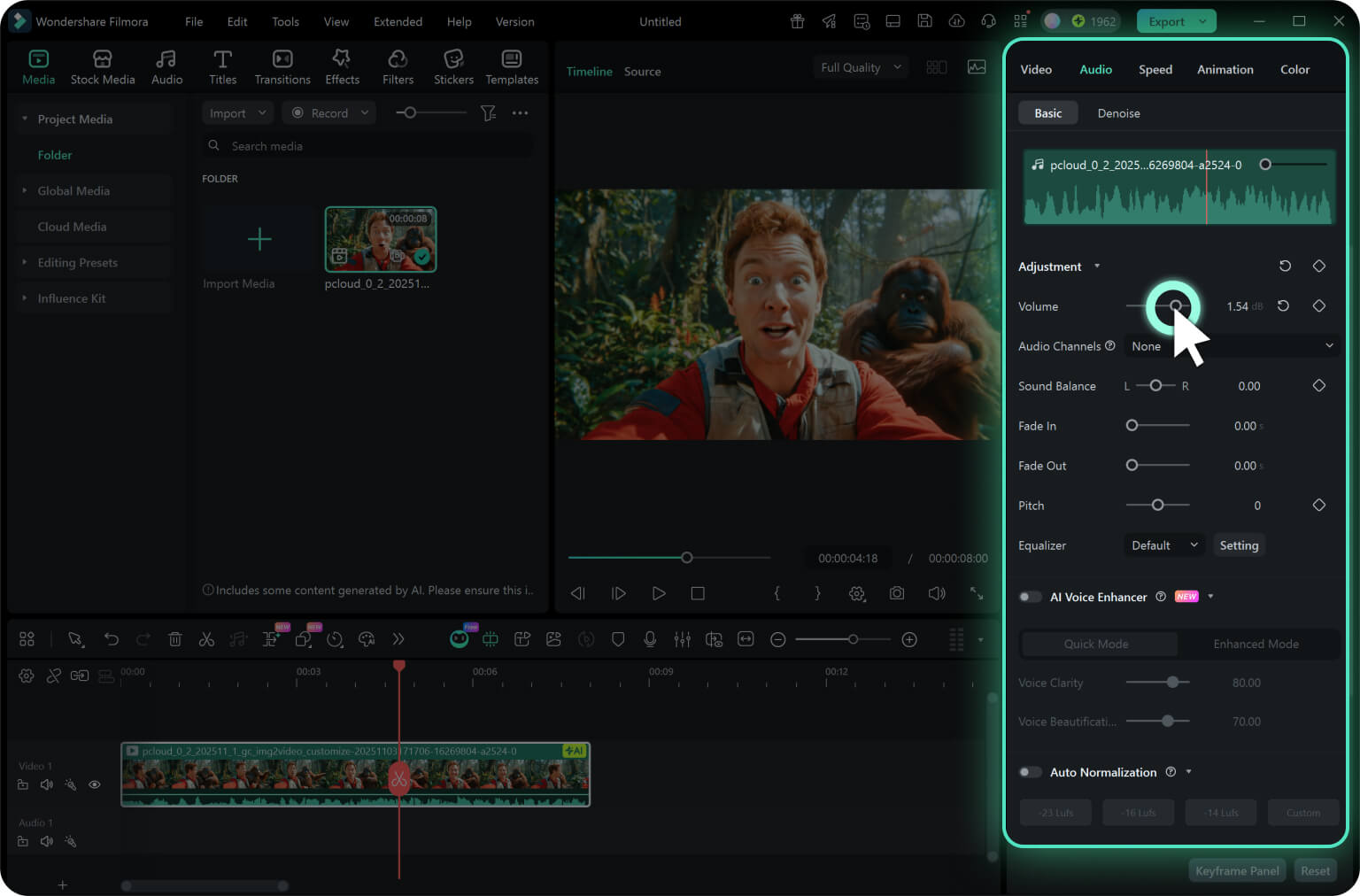Image resolution: width=1360 pixels, height=896 pixels.
Task: Click the Equalizer Setting button
Action: (x=1238, y=545)
